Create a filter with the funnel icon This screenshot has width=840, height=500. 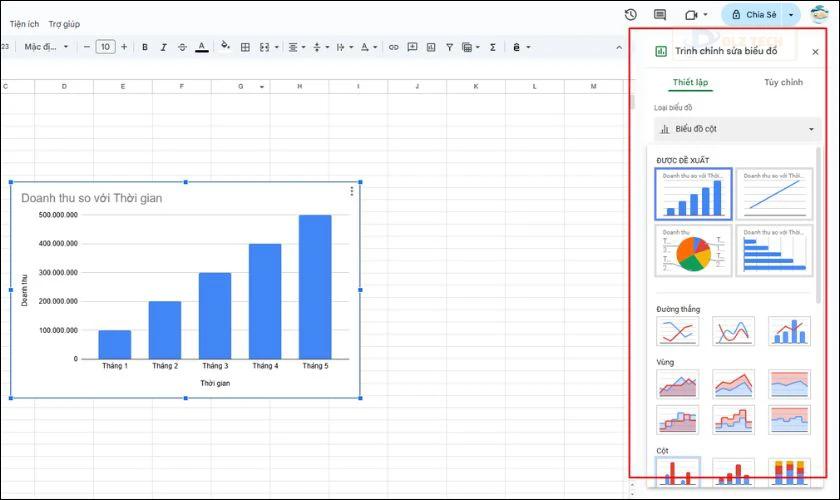(x=449, y=47)
